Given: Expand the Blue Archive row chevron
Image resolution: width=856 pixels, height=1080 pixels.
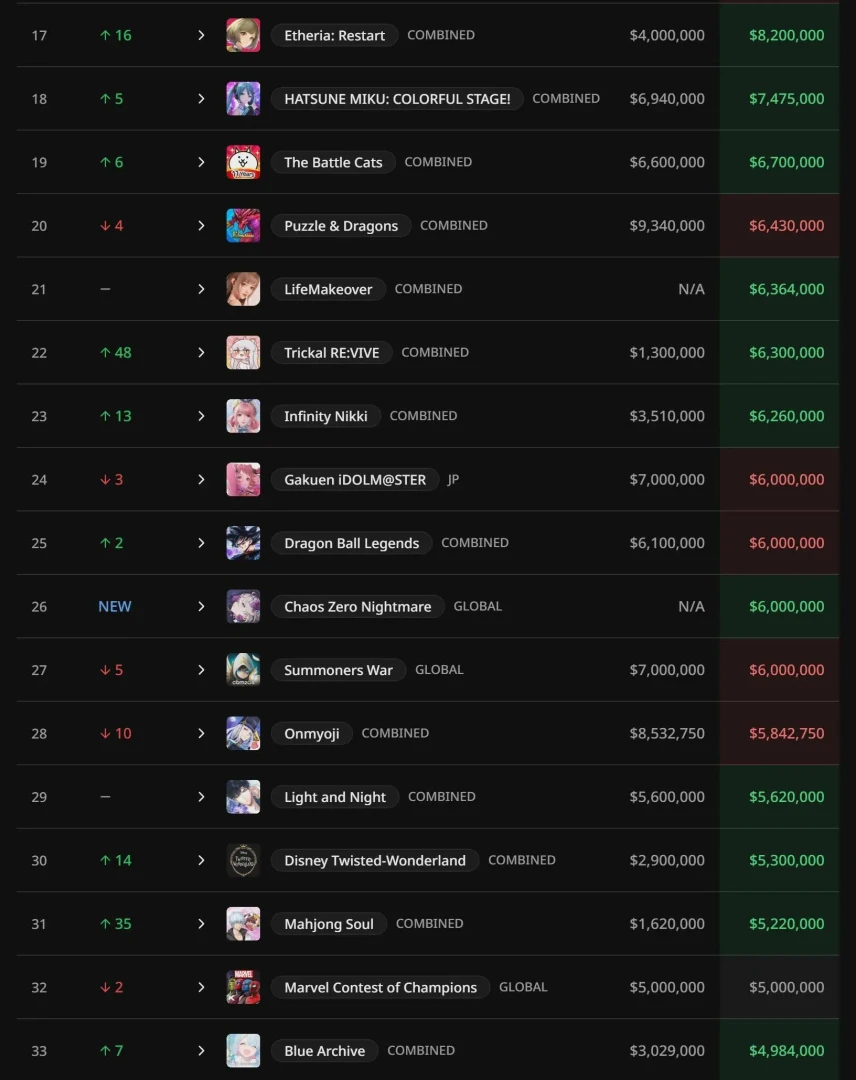Looking at the screenshot, I should click(x=201, y=1051).
